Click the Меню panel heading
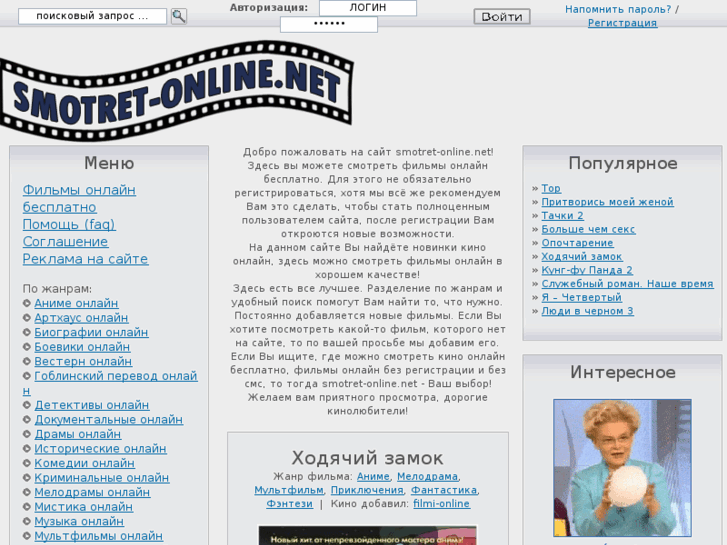The image size is (727, 545). [x=109, y=163]
